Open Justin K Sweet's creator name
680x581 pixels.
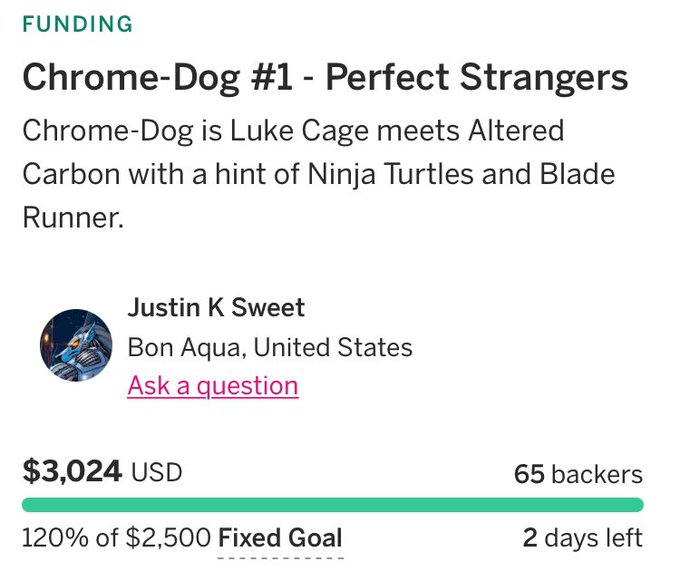(216, 308)
